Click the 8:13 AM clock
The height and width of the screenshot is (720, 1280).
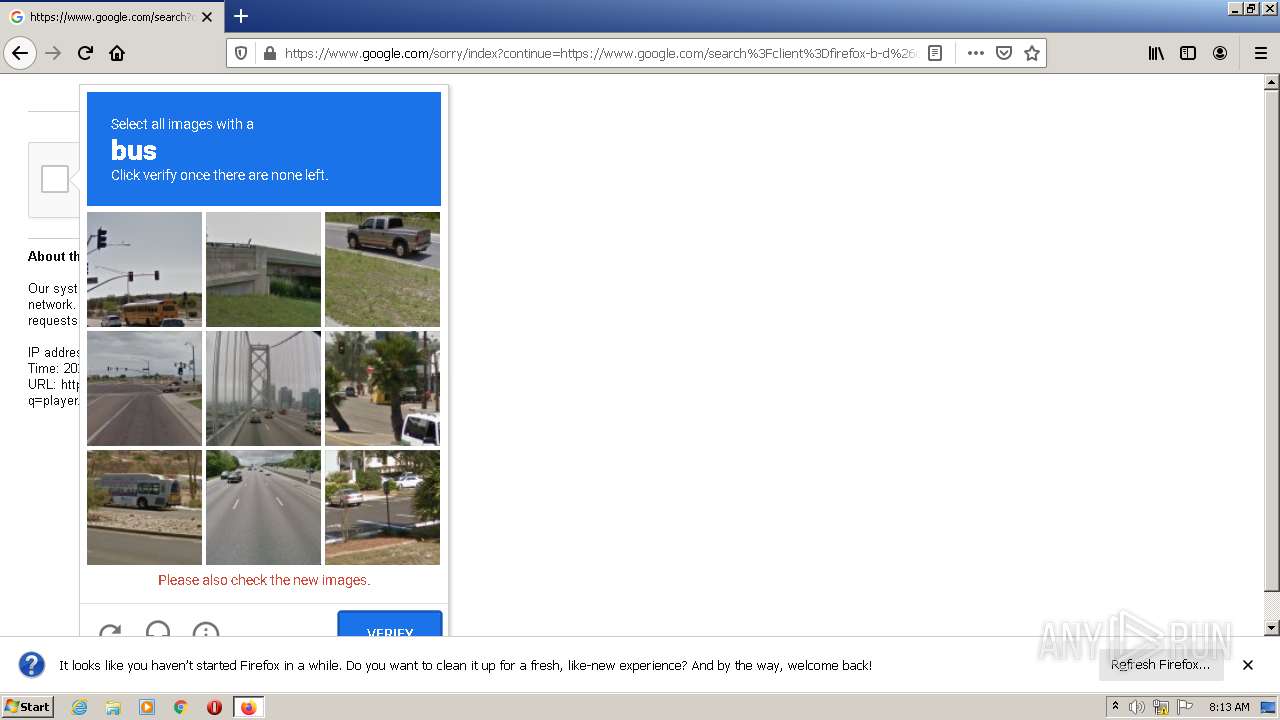1229,707
